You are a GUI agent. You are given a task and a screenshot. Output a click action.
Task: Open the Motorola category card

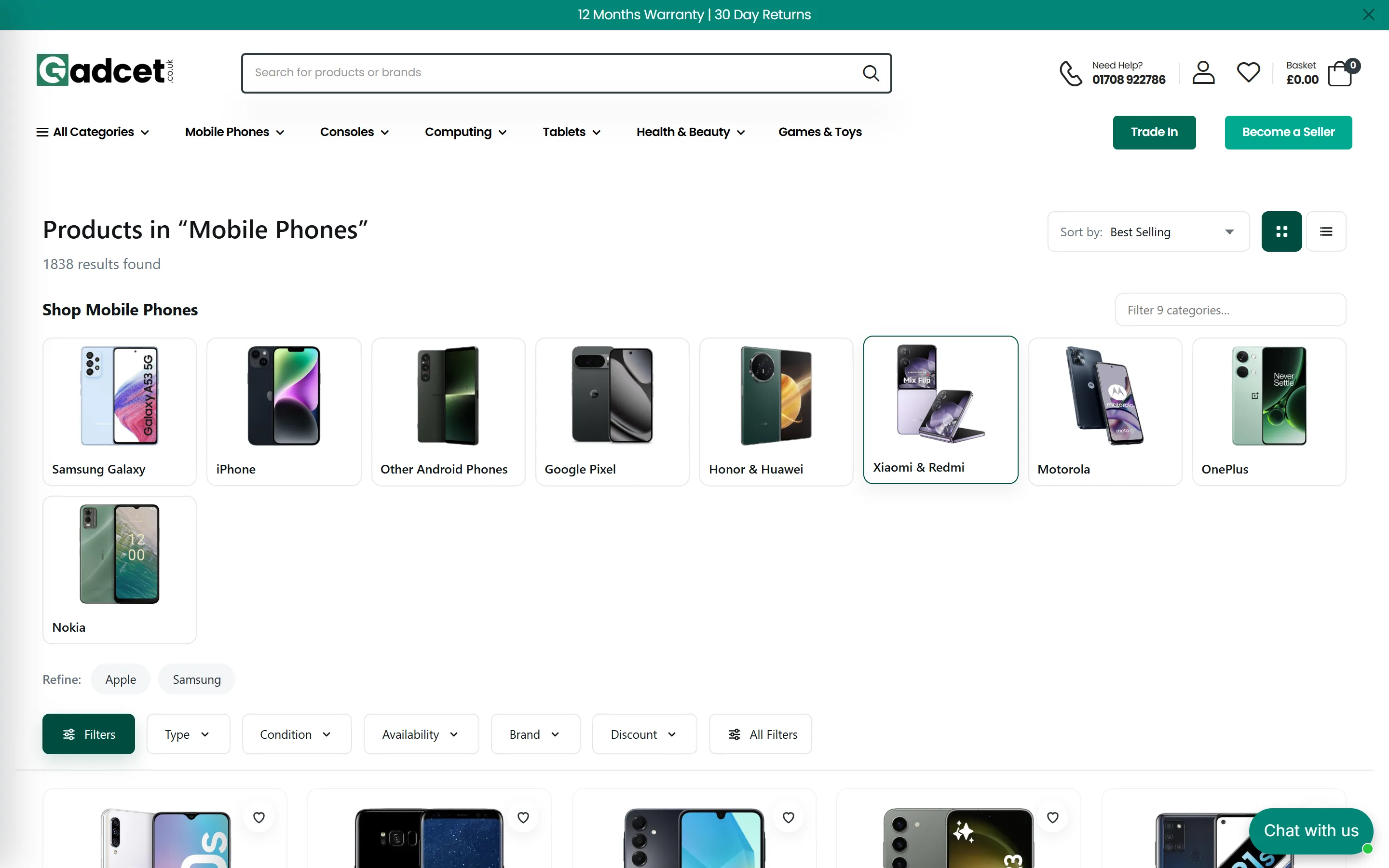pos(1104,412)
